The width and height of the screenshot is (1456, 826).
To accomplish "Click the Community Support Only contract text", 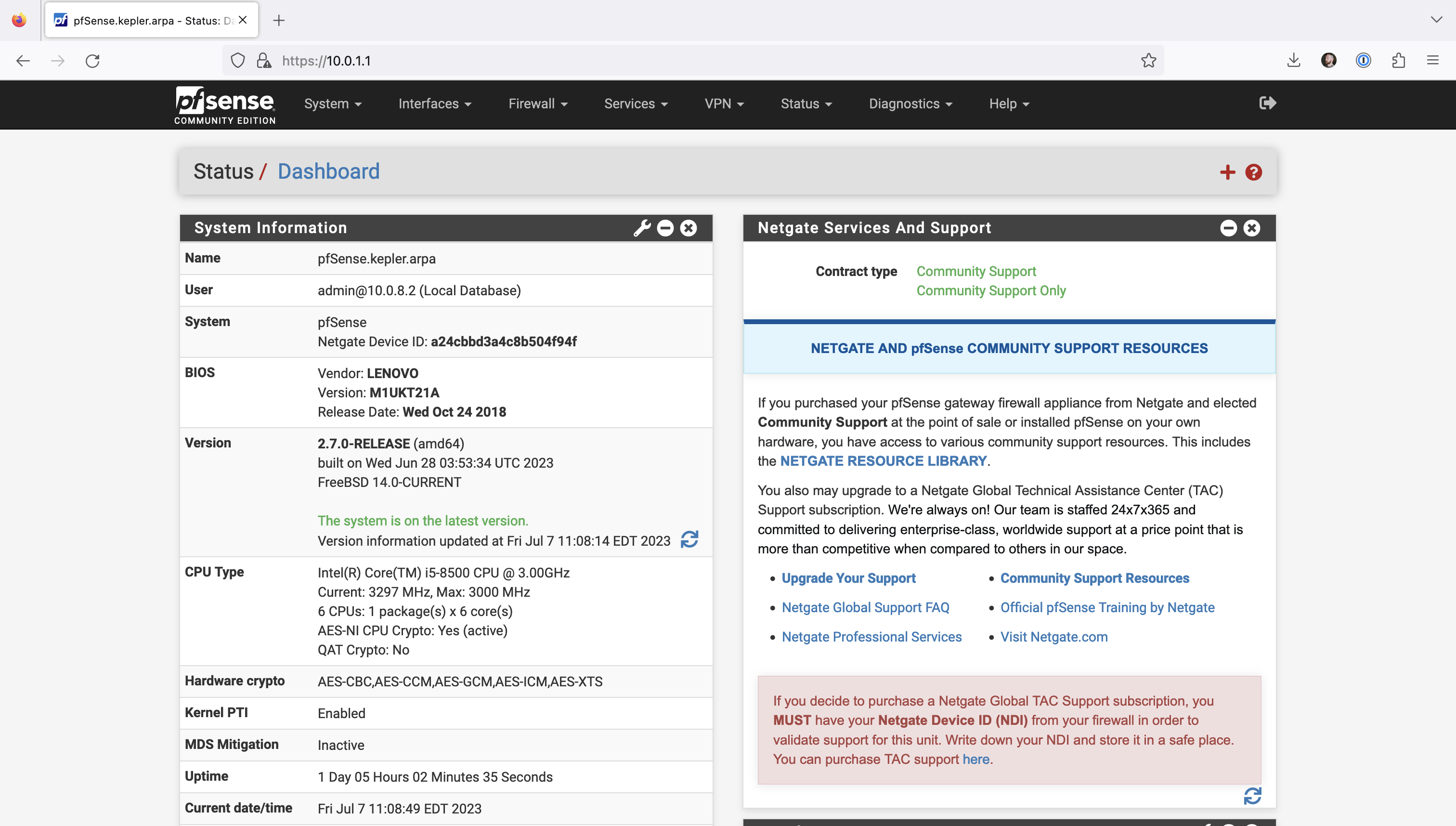I will pos(991,290).
